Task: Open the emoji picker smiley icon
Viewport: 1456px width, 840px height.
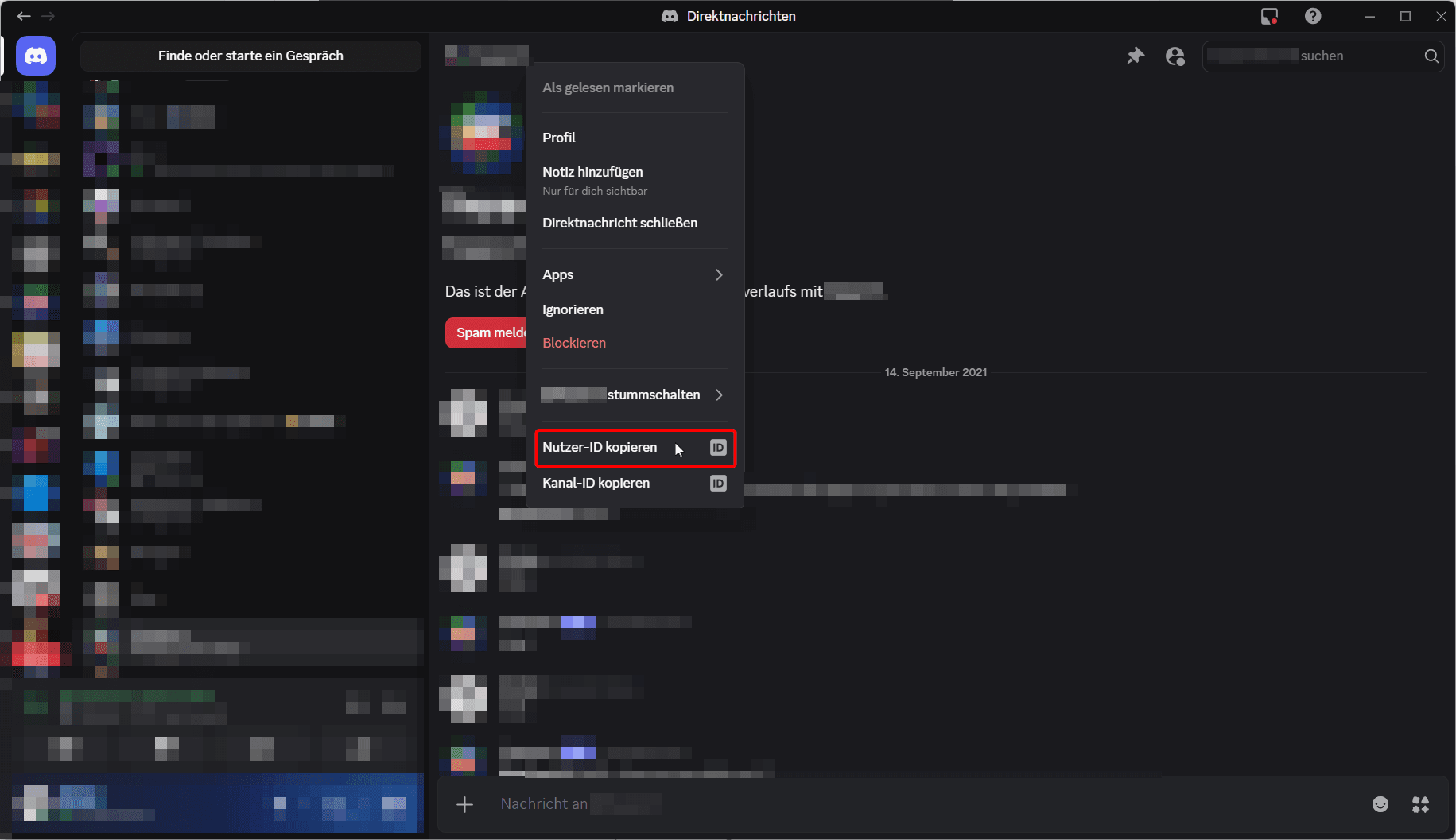Action: 1380,804
